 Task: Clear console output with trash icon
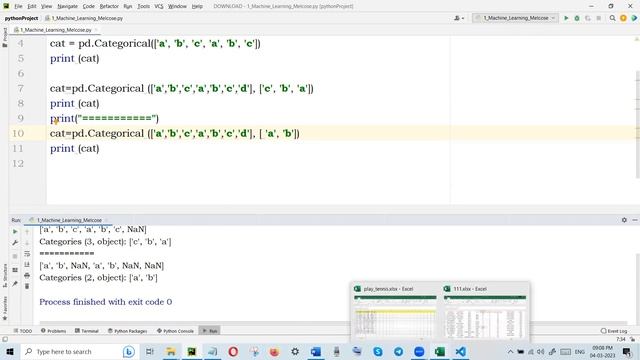click(x=27, y=287)
